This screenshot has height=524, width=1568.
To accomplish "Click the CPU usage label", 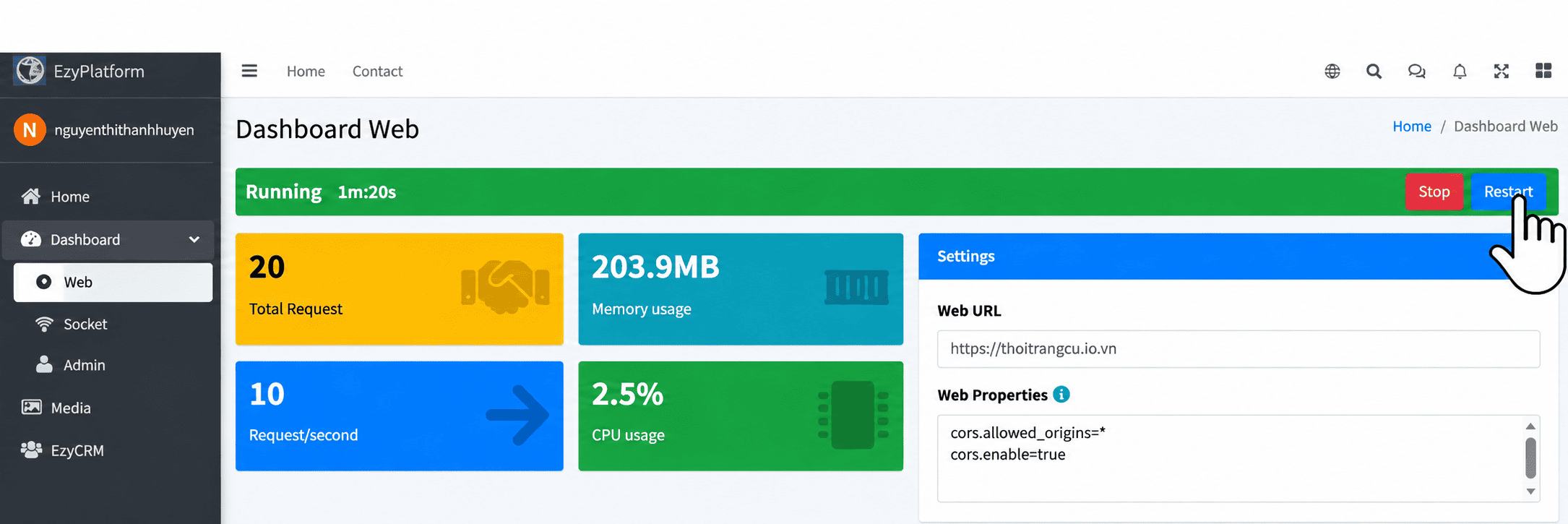I will pos(628,435).
